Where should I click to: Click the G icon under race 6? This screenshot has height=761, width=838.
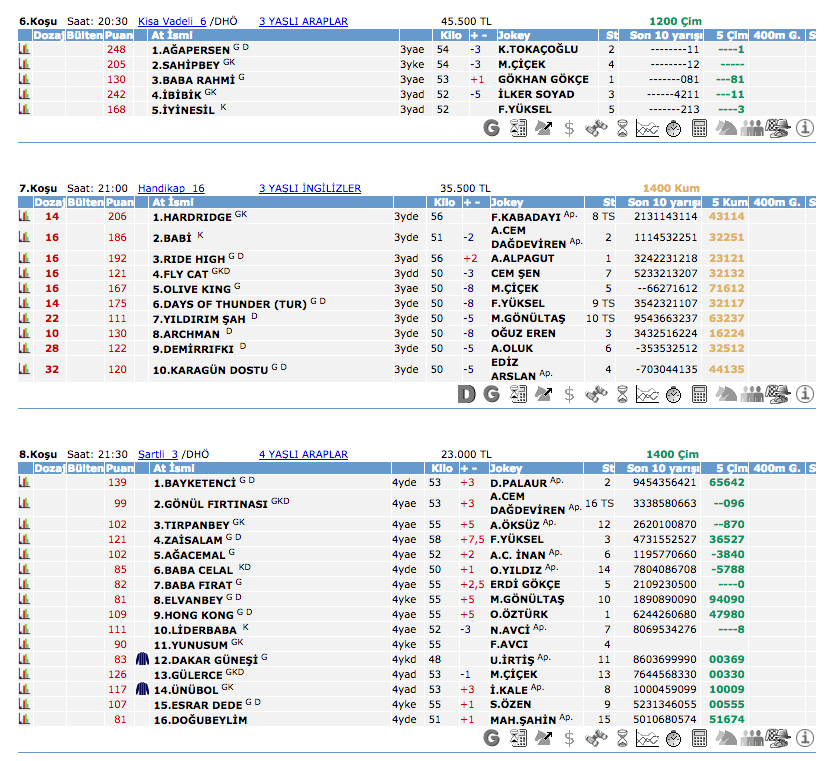coord(491,128)
